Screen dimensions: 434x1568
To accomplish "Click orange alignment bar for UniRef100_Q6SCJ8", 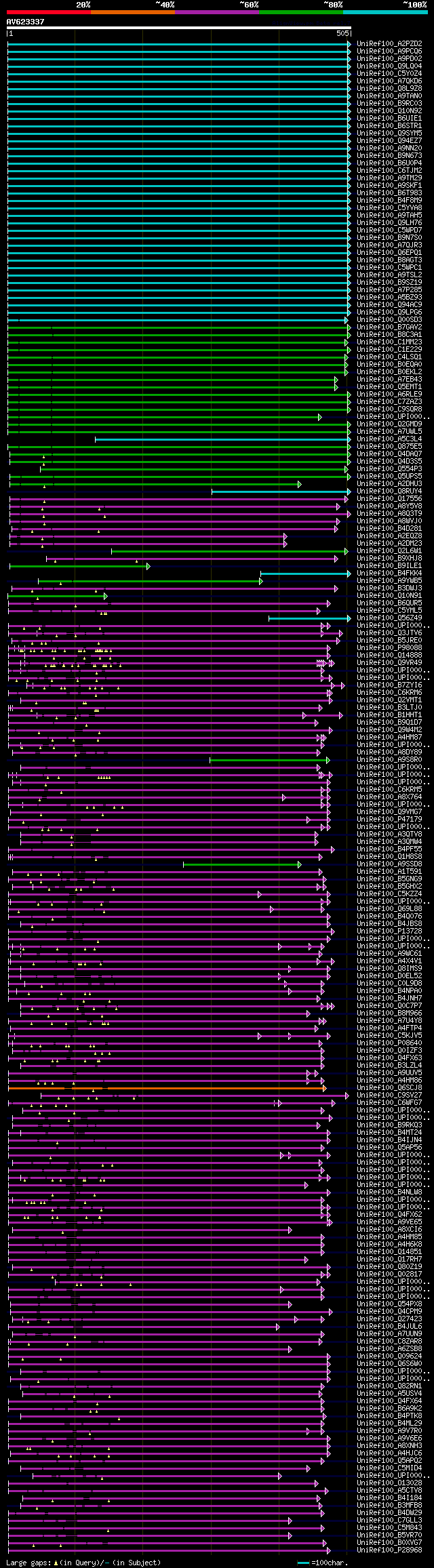I will coord(167,1088).
